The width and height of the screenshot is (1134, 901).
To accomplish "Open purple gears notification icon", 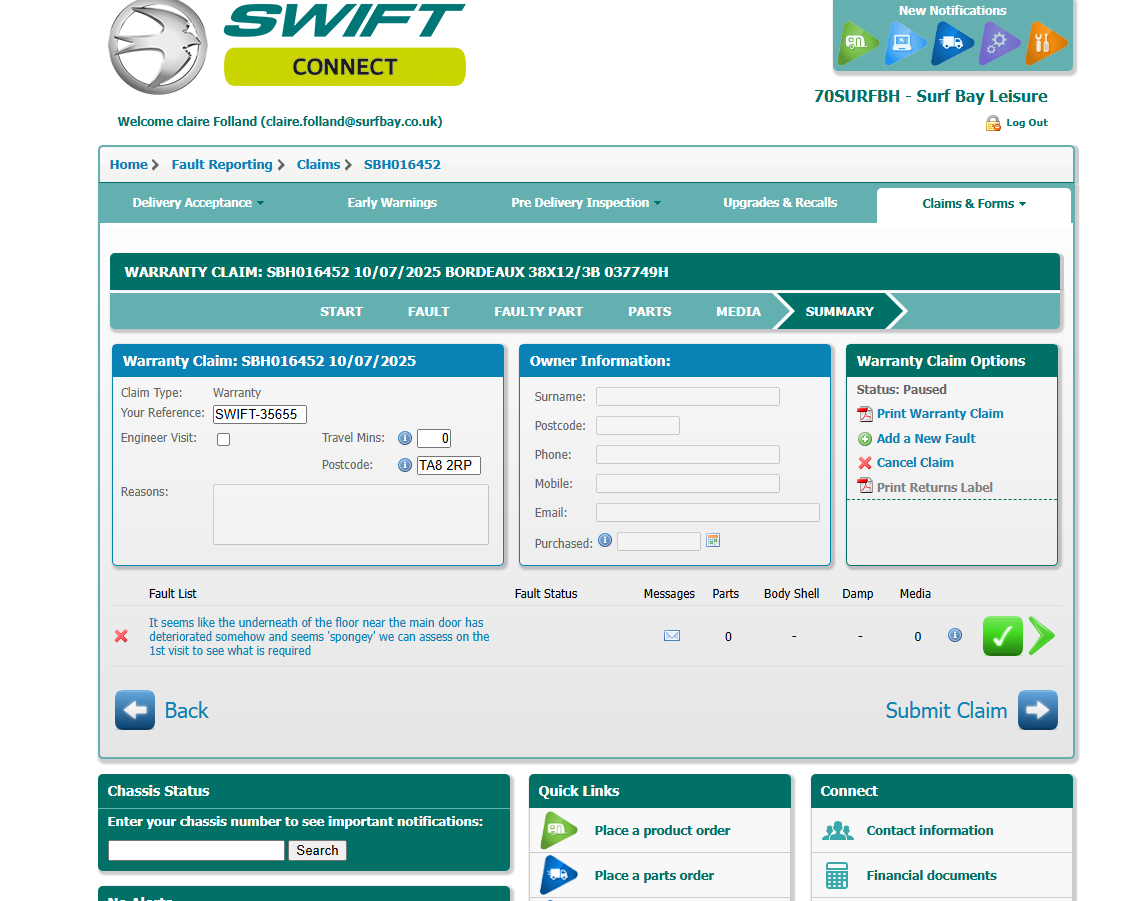I will (x=999, y=43).
